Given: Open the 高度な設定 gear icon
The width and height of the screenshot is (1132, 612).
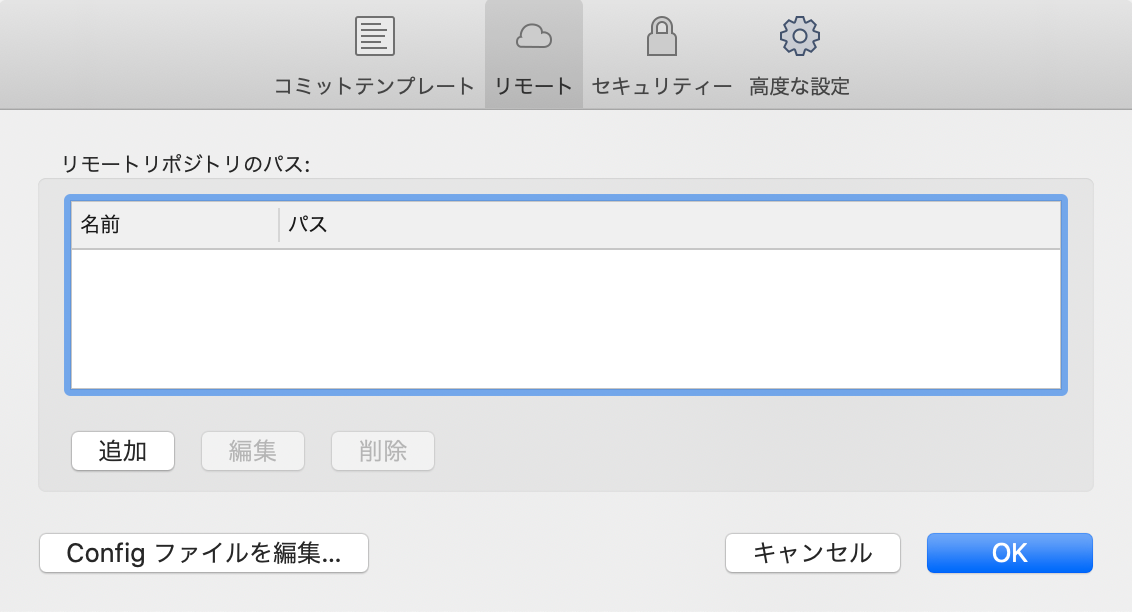Looking at the screenshot, I should pos(799,36).
